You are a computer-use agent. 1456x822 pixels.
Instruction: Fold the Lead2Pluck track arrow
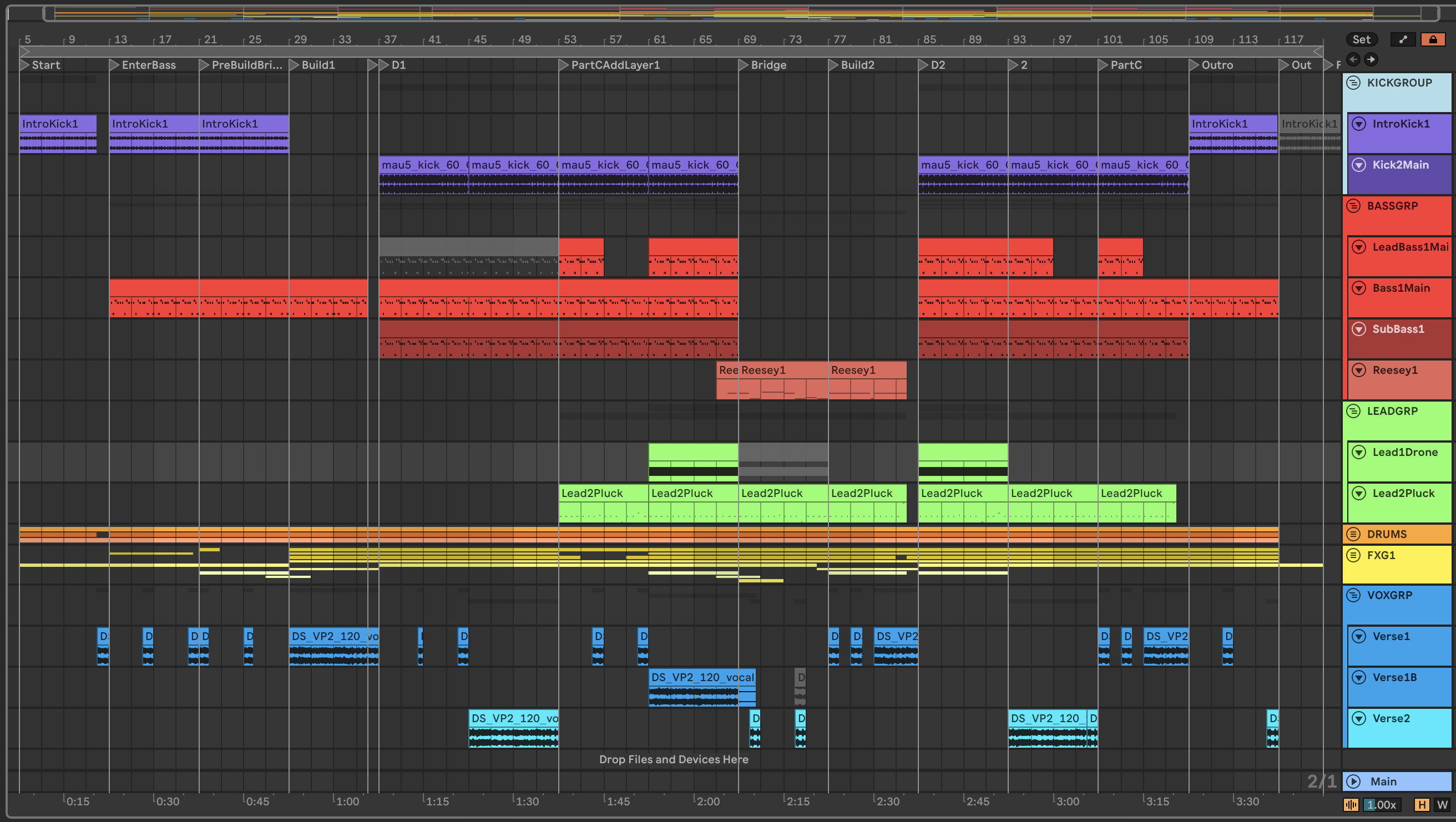(1359, 494)
